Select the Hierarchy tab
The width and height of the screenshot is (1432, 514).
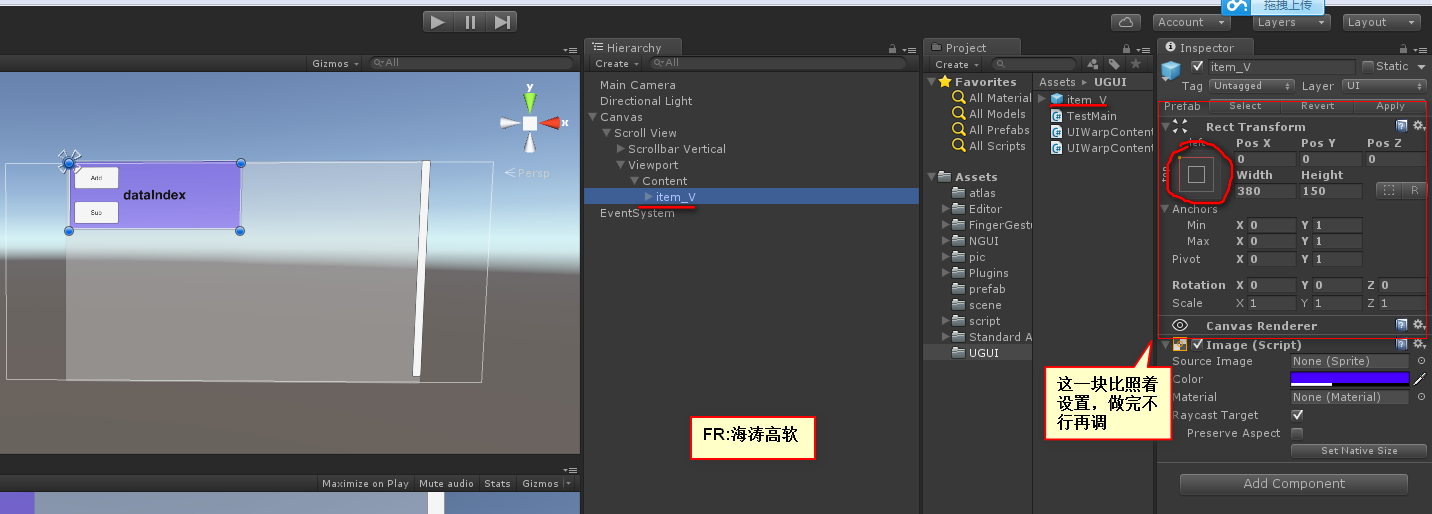pos(632,47)
